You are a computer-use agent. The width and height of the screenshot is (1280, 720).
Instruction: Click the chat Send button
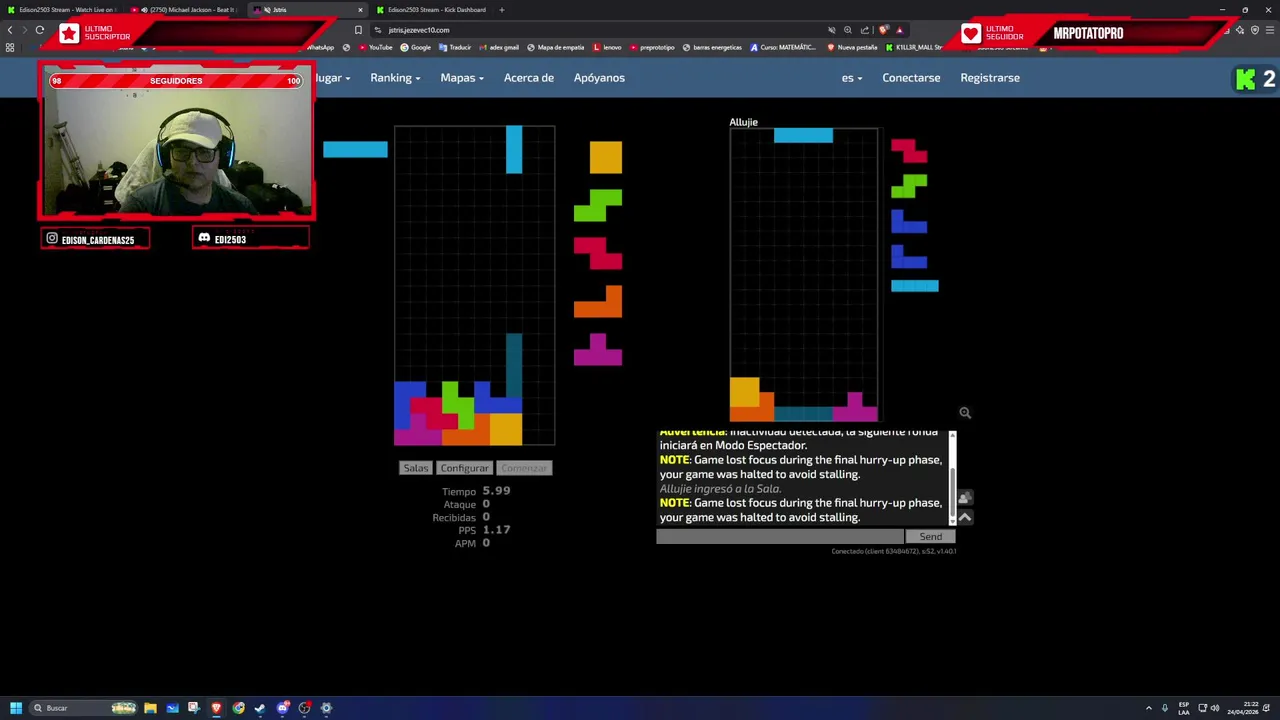point(931,537)
